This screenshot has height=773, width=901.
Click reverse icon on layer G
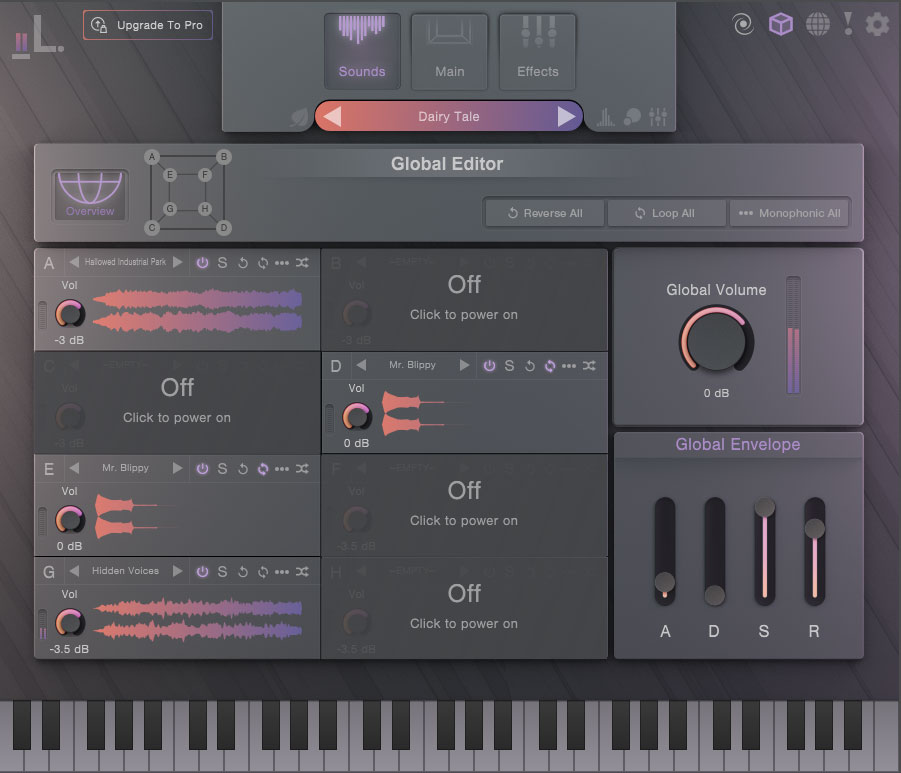coord(243,572)
